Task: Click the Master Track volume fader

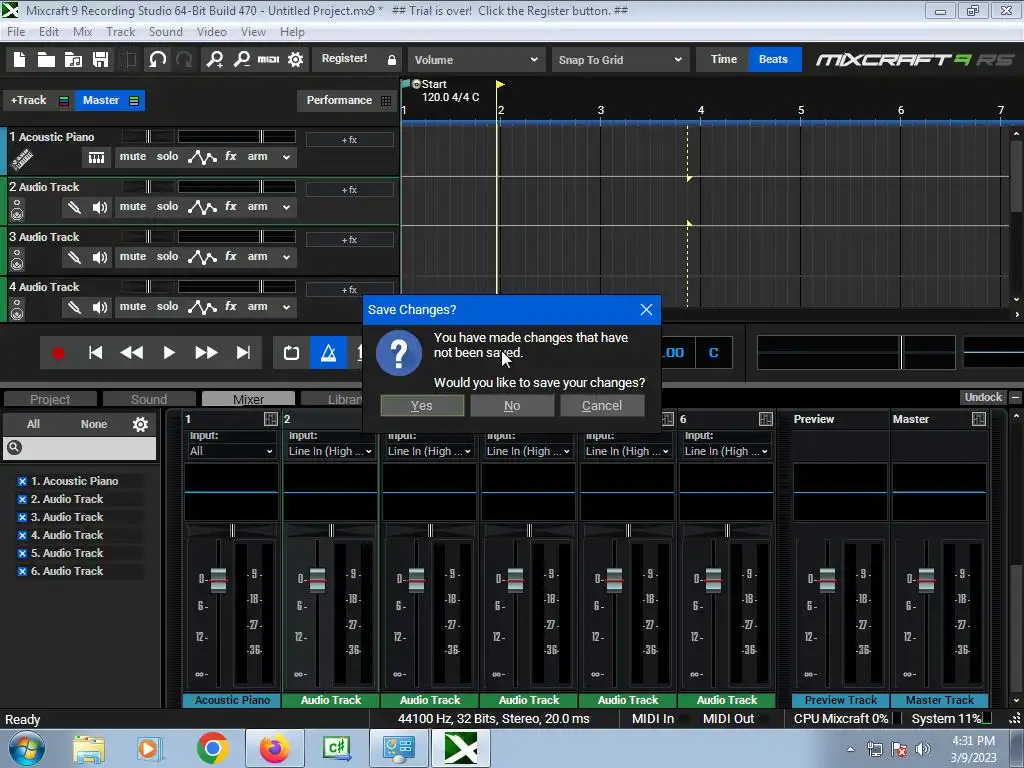Action: coord(927,579)
